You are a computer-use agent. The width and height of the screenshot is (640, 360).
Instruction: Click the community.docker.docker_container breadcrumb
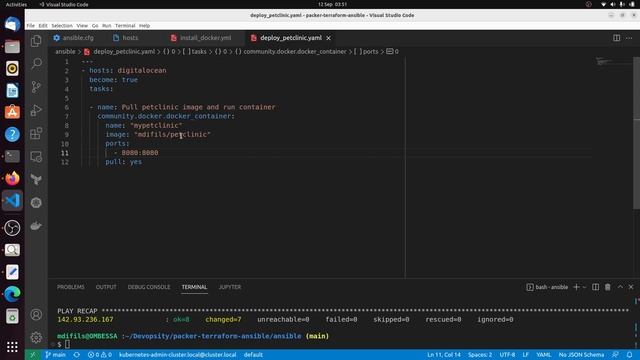291,51
